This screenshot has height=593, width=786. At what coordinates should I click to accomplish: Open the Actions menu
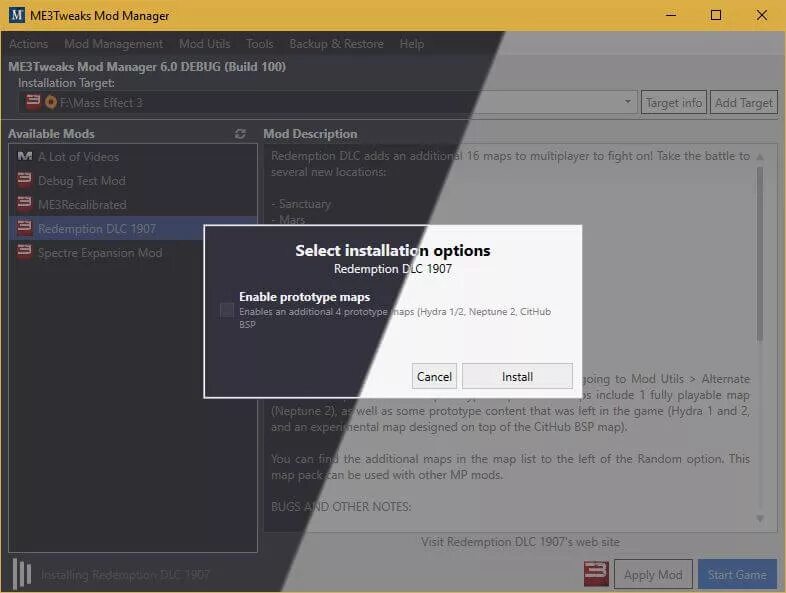pyautogui.click(x=29, y=44)
